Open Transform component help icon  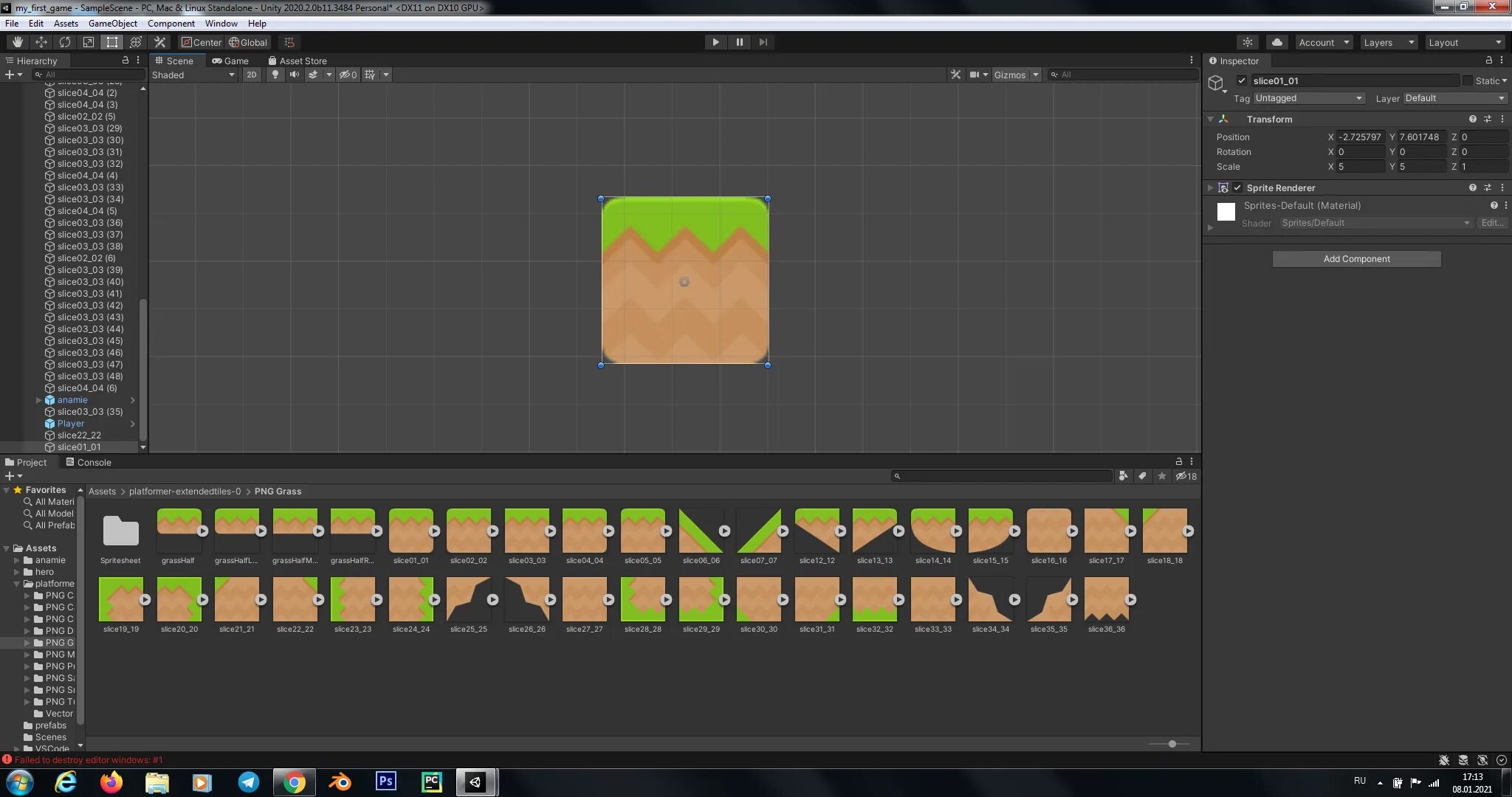coord(1473,119)
